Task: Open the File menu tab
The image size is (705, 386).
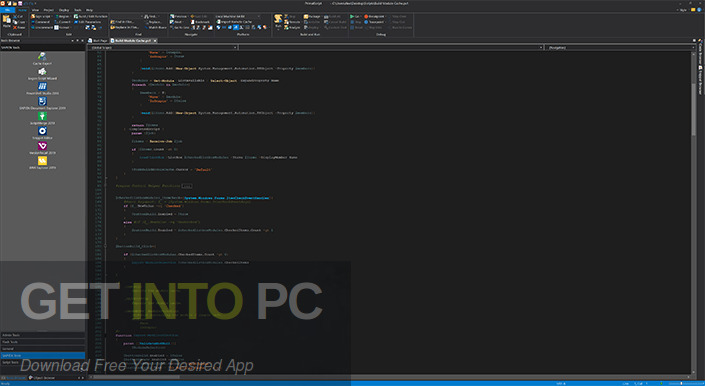Action: (7, 10)
